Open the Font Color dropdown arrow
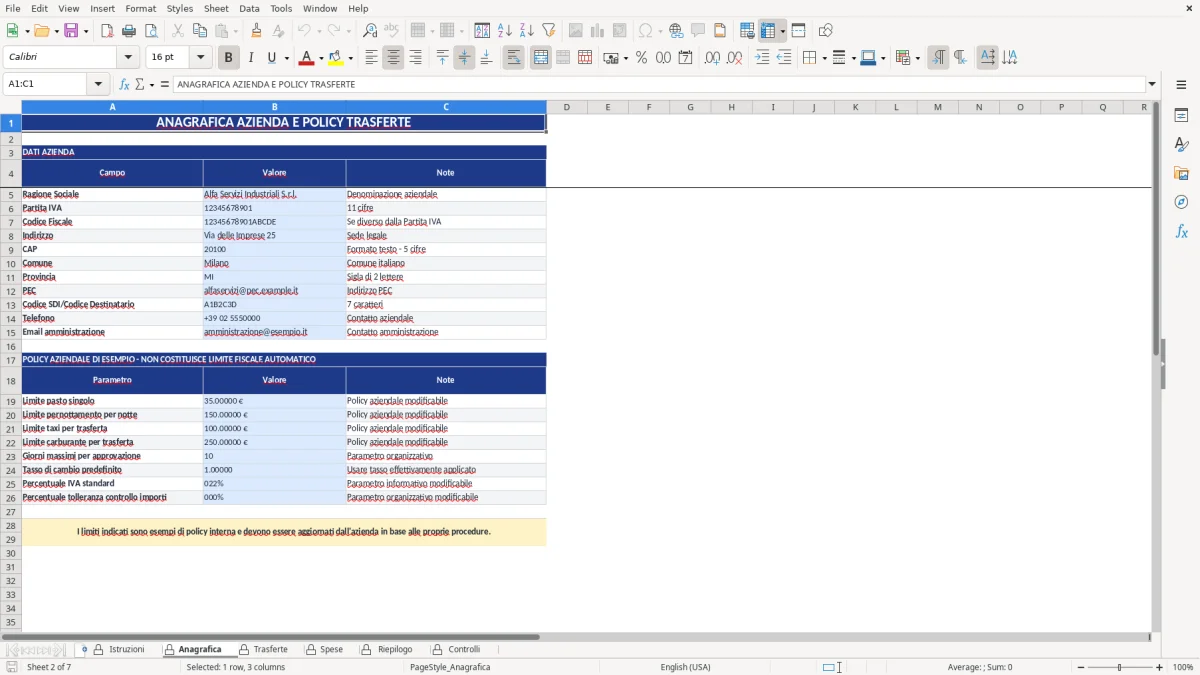The width and height of the screenshot is (1200, 675). click(x=321, y=58)
